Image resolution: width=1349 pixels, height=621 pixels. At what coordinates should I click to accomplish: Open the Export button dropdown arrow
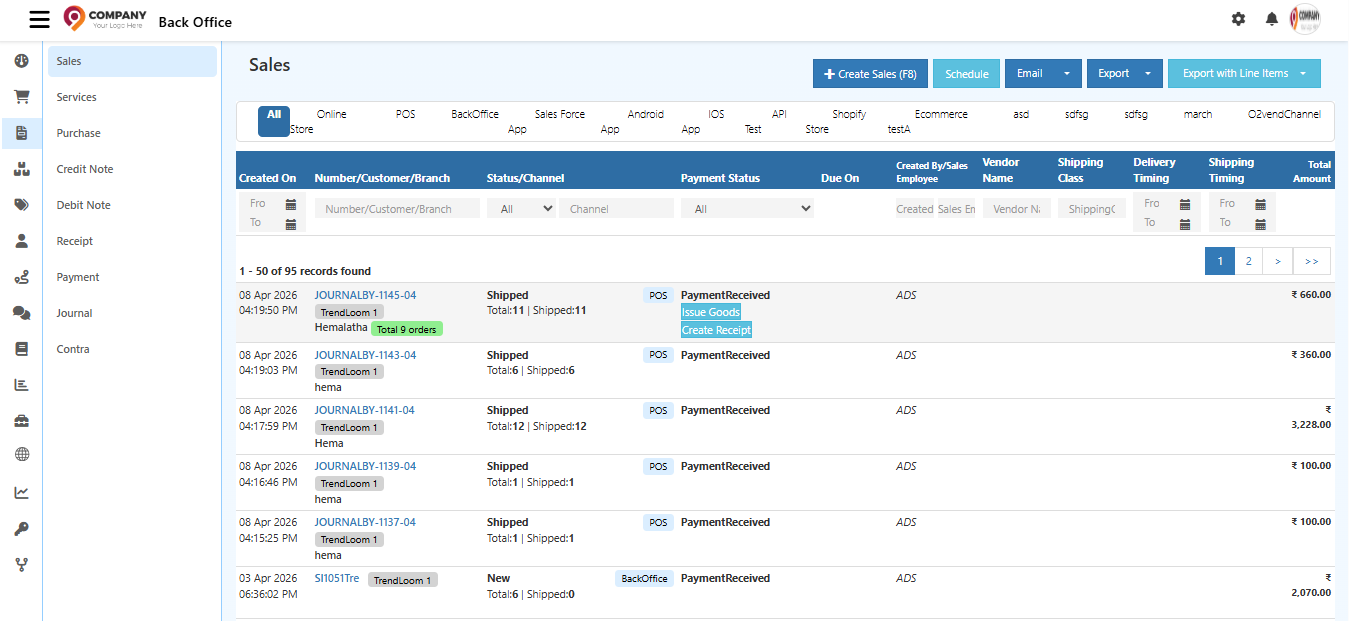1147,73
